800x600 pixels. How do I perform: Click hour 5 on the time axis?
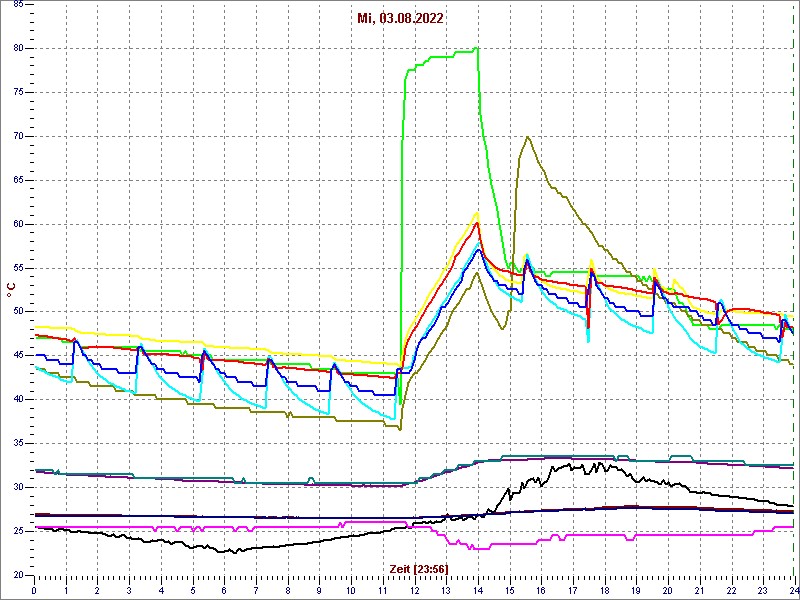(192, 591)
